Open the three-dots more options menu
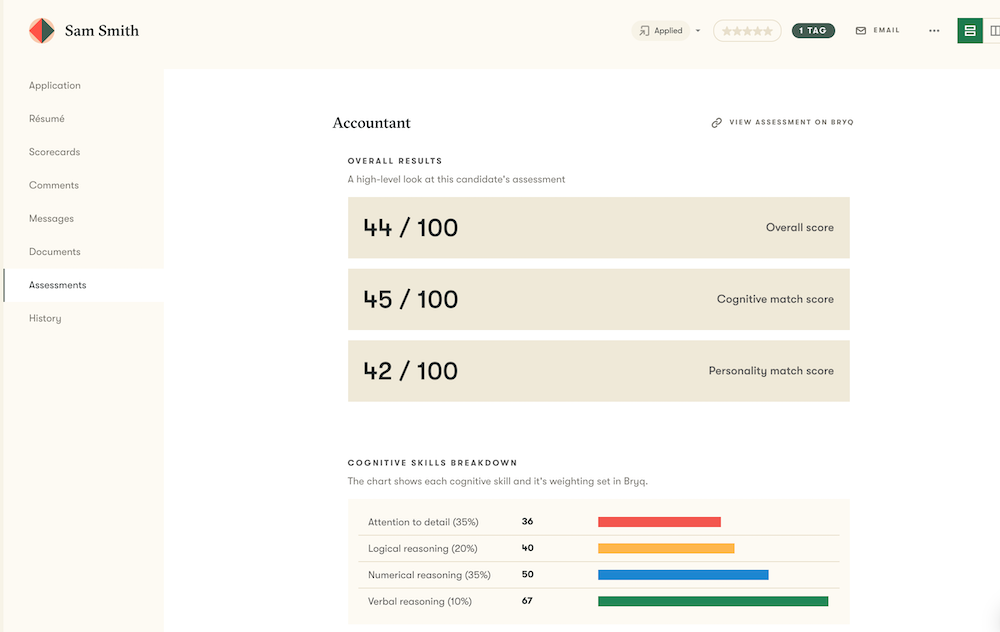 pos(934,31)
